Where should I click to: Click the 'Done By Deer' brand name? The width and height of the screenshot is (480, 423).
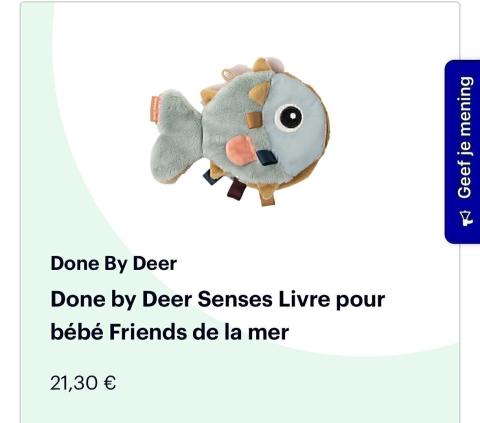(113, 264)
